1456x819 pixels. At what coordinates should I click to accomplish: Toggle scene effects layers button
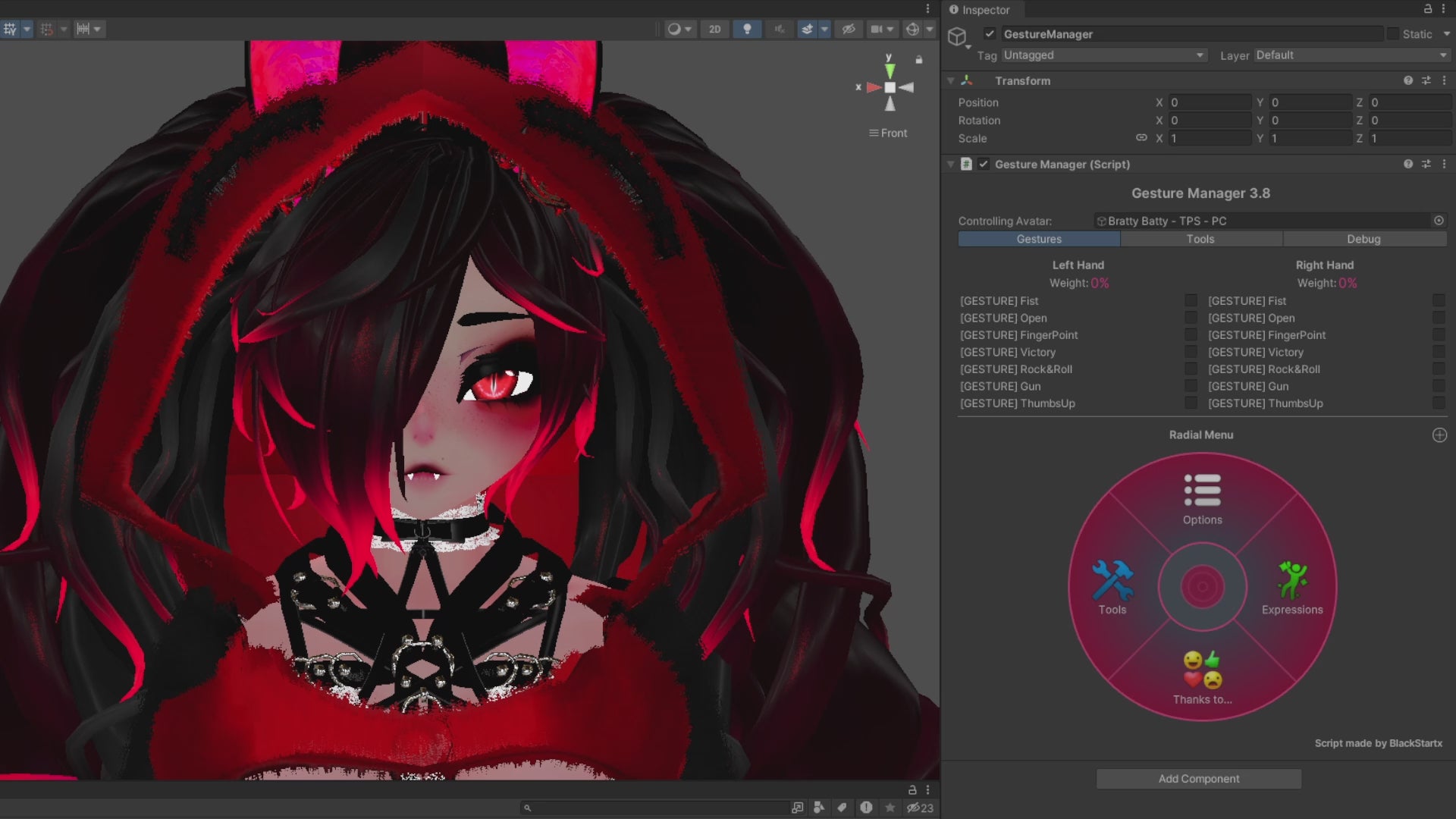(x=807, y=29)
